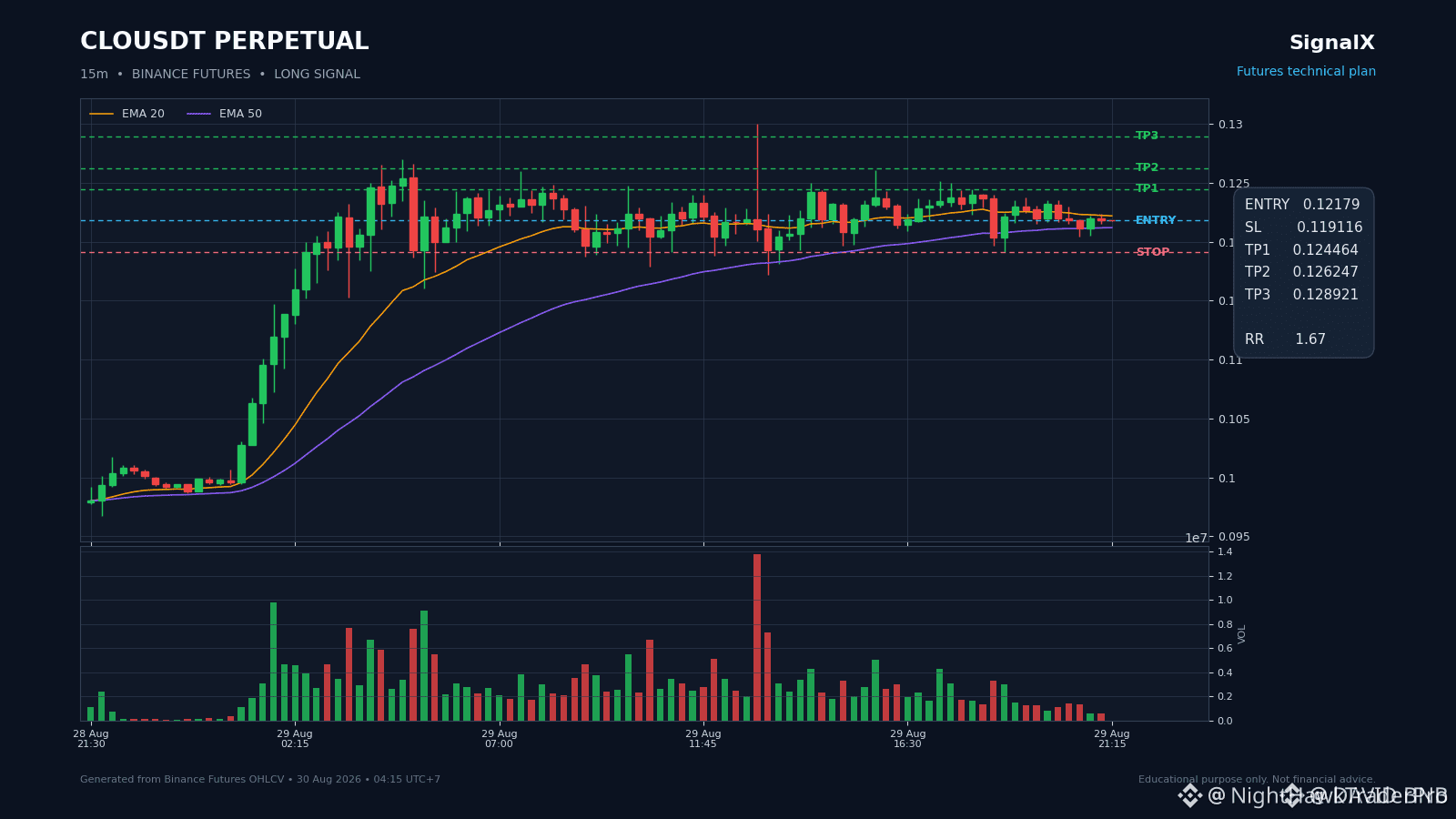
Task: Click the 1.4 volume axis label
Action: [x=1225, y=552]
